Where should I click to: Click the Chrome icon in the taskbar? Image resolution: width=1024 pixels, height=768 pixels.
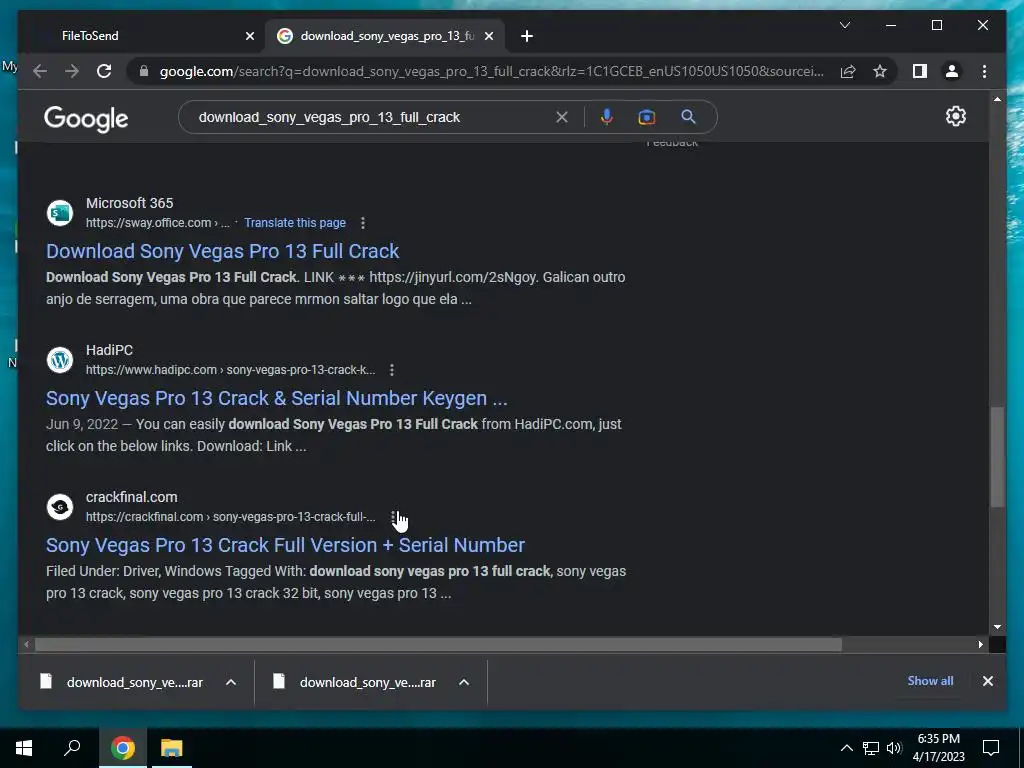pyautogui.click(x=122, y=748)
